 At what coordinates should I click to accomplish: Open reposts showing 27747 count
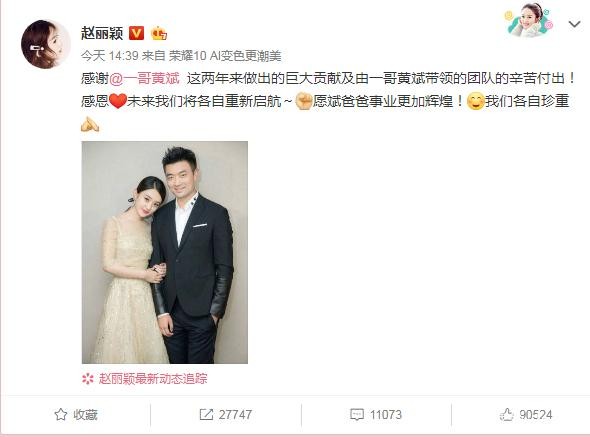coord(226,415)
